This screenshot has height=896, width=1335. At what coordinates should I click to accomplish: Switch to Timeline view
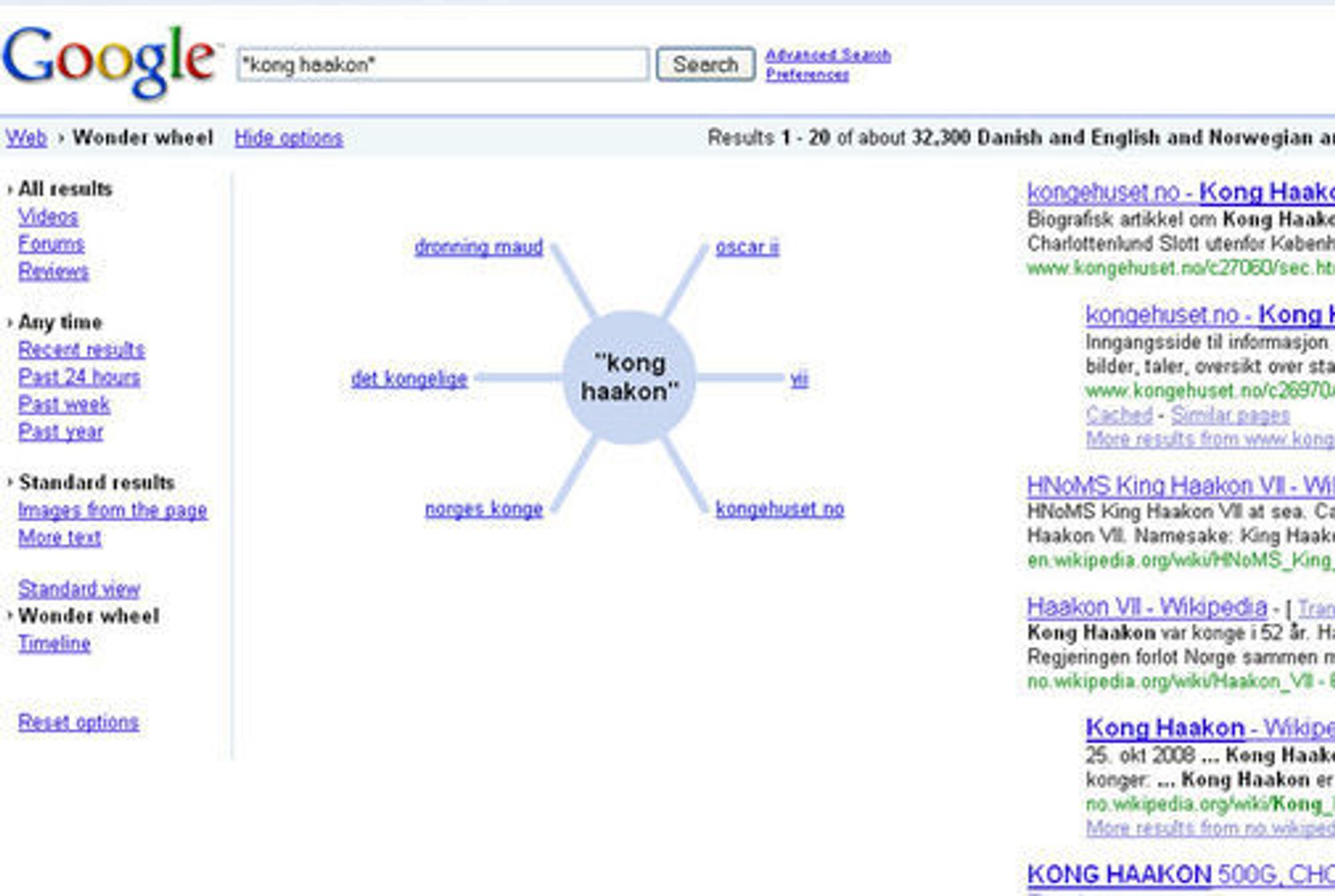pos(54,643)
